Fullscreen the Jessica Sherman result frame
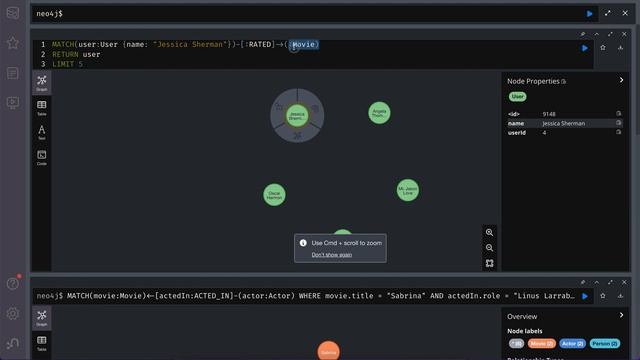640x360 pixels. tap(610, 34)
